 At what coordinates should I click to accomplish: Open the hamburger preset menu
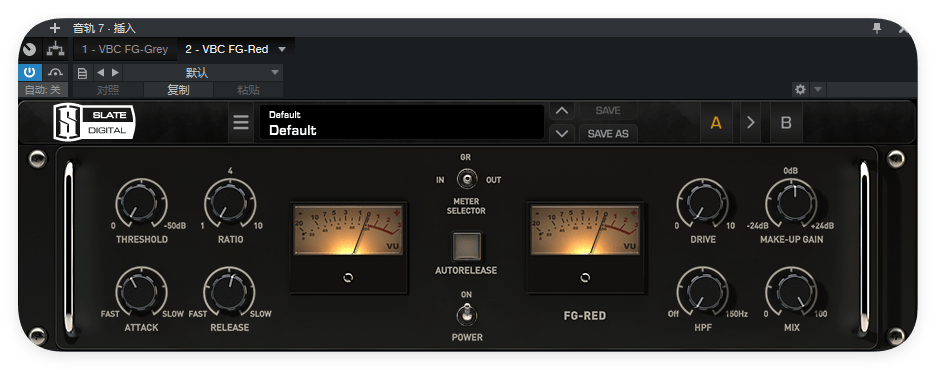[241, 123]
